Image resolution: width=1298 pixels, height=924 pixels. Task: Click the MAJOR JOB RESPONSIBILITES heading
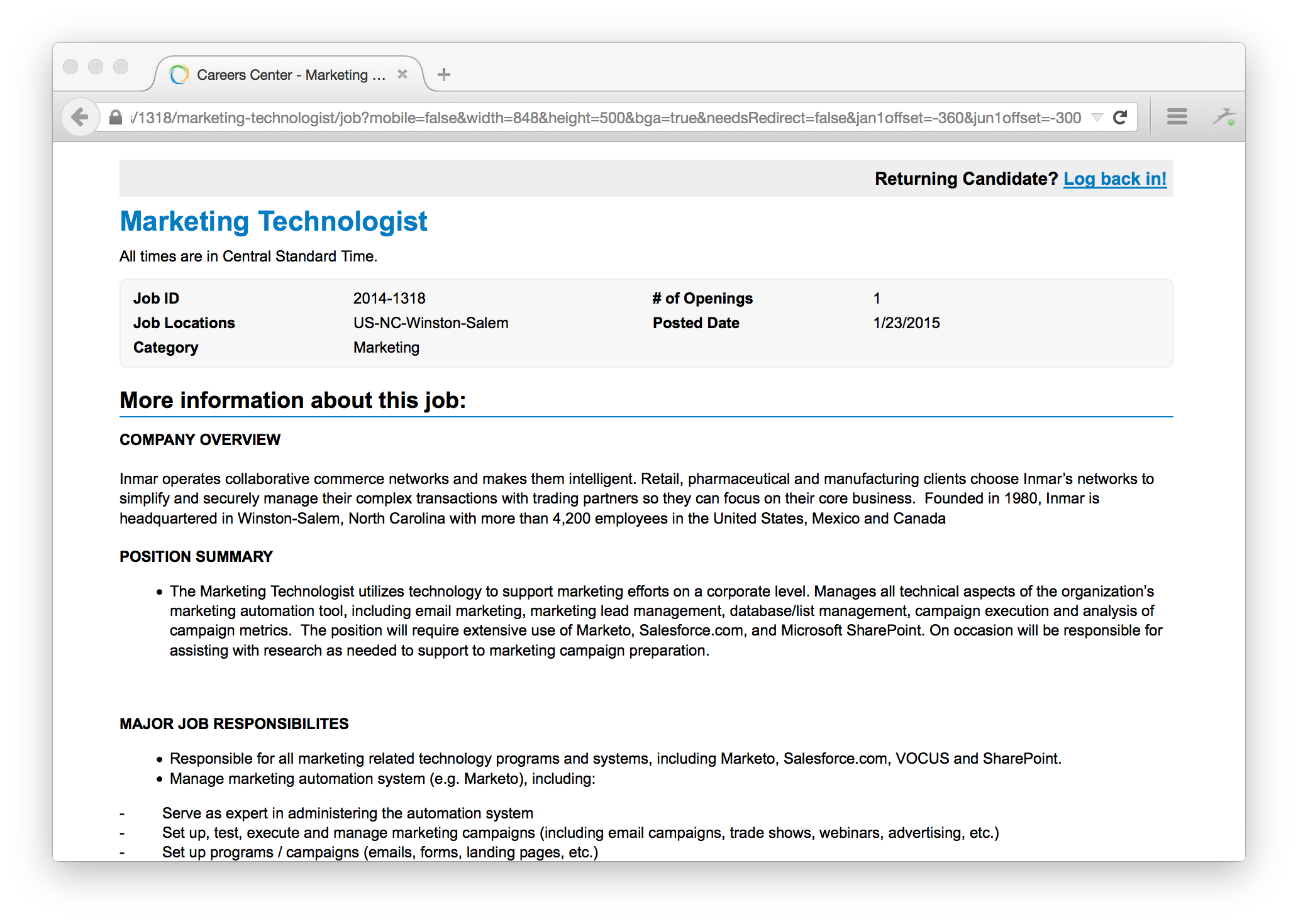(234, 724)
